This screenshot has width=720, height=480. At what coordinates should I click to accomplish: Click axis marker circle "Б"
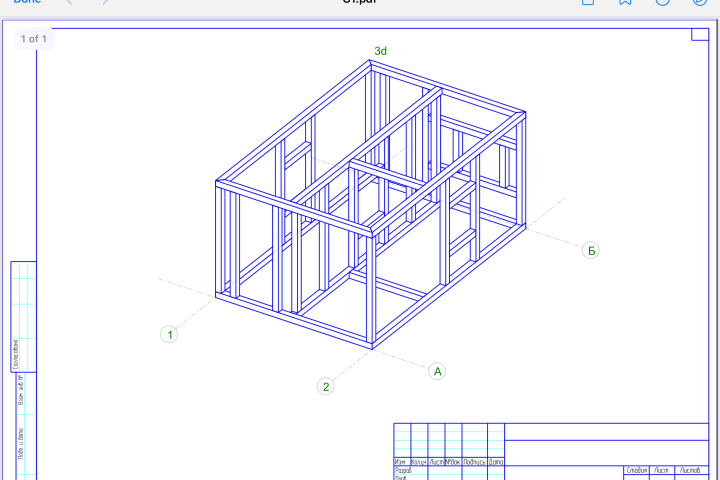(591, 250)
